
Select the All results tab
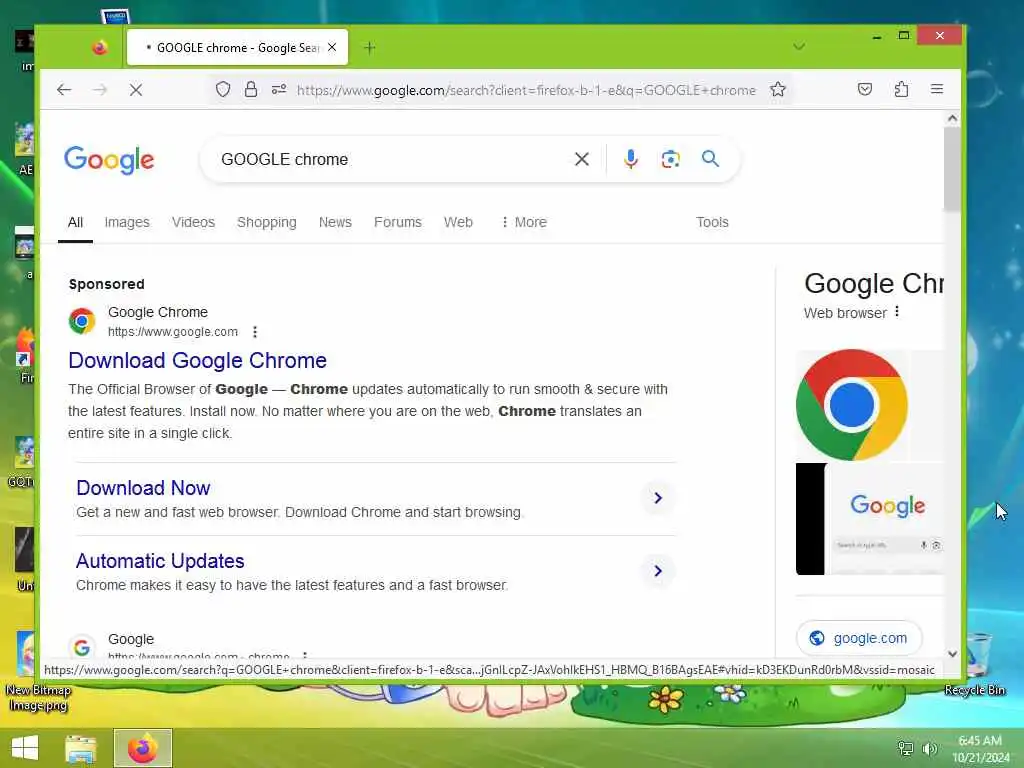pos(75,223)
